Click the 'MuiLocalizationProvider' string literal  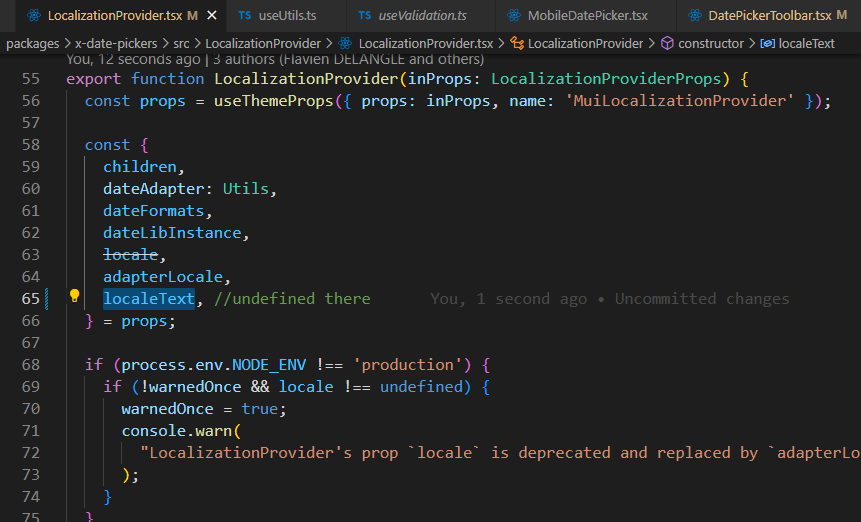(x=679, y=101)
